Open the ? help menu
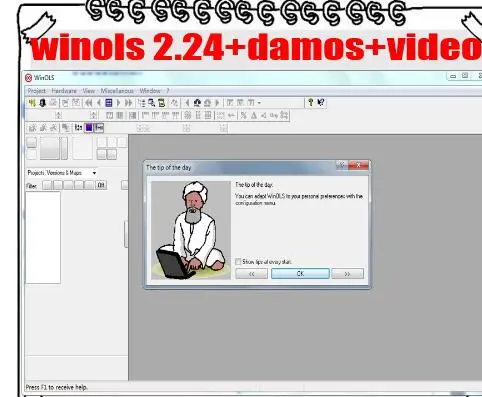Image resolution: width=482 pixels, height=397 pixels. tap(168, 91)
